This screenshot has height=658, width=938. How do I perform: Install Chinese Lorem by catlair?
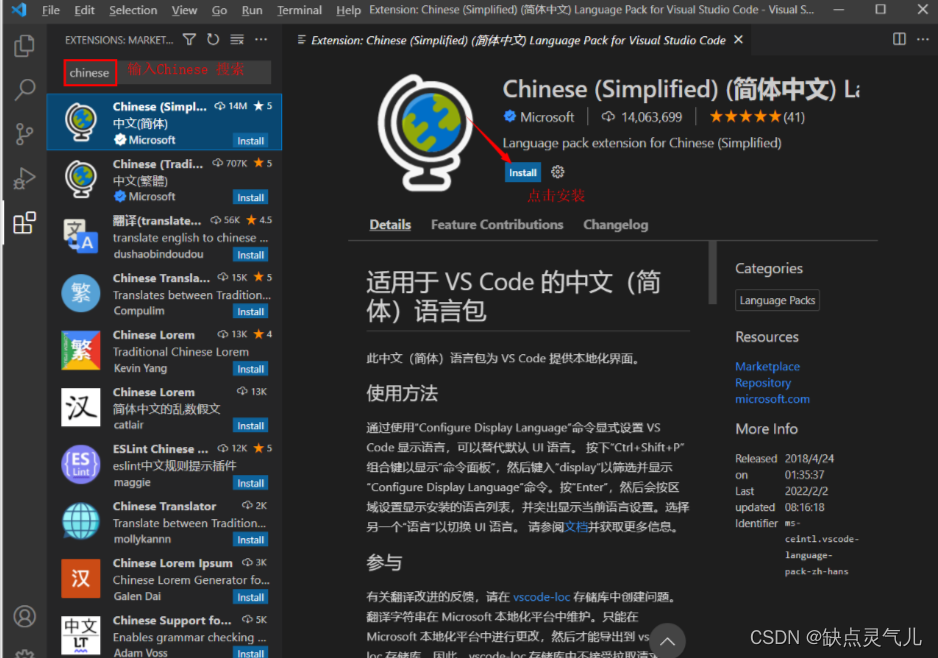click(x=250, y=427)
